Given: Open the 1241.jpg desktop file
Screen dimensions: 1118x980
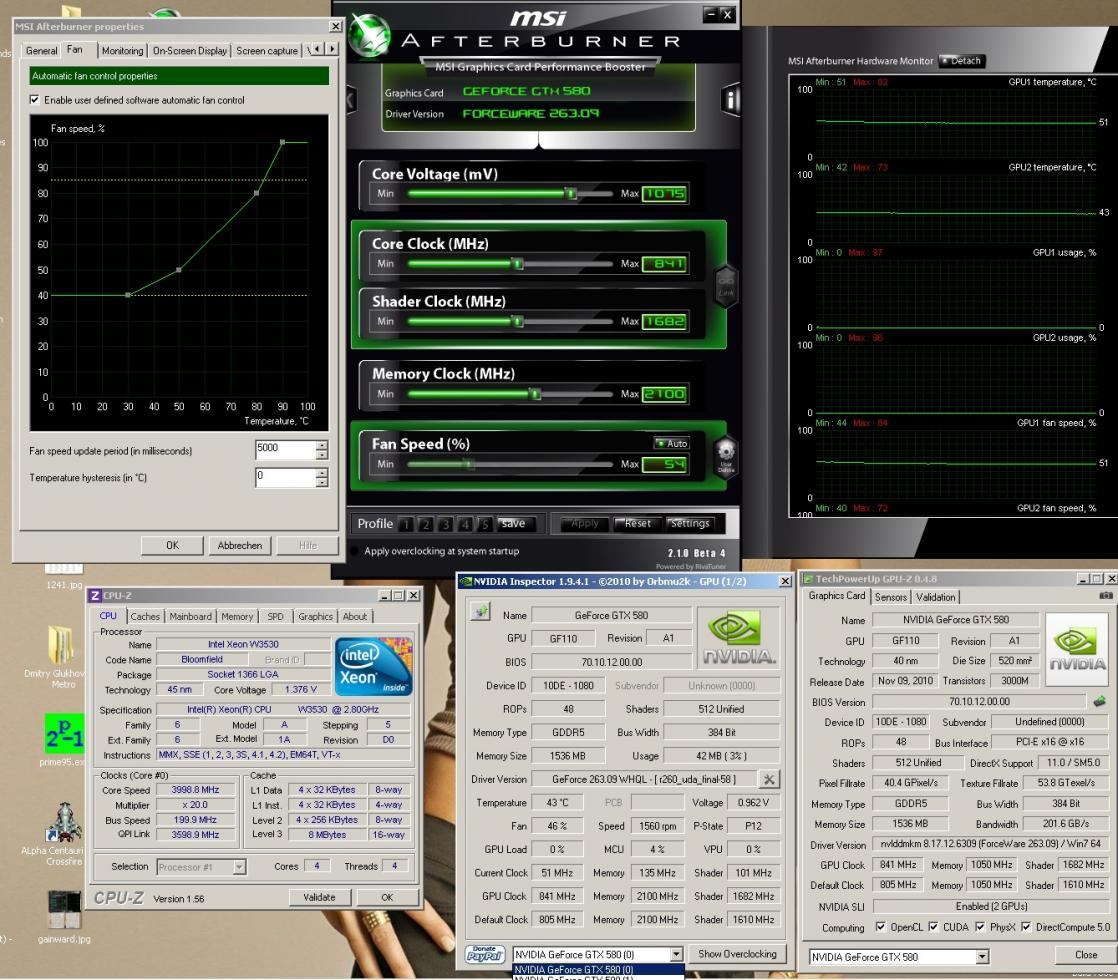Looking at the screenshot, I should 64,576.
